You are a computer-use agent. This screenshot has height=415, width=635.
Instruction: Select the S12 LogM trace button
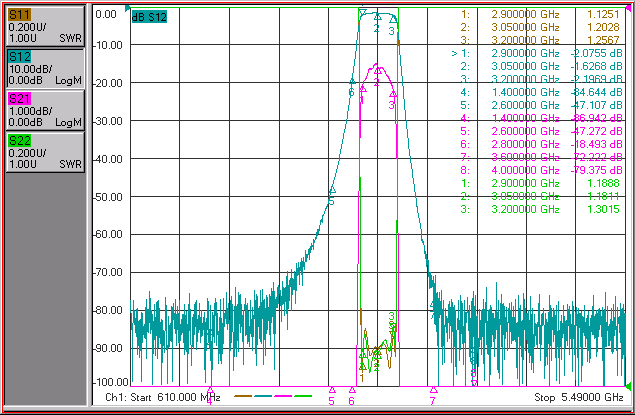pos(45,68)
